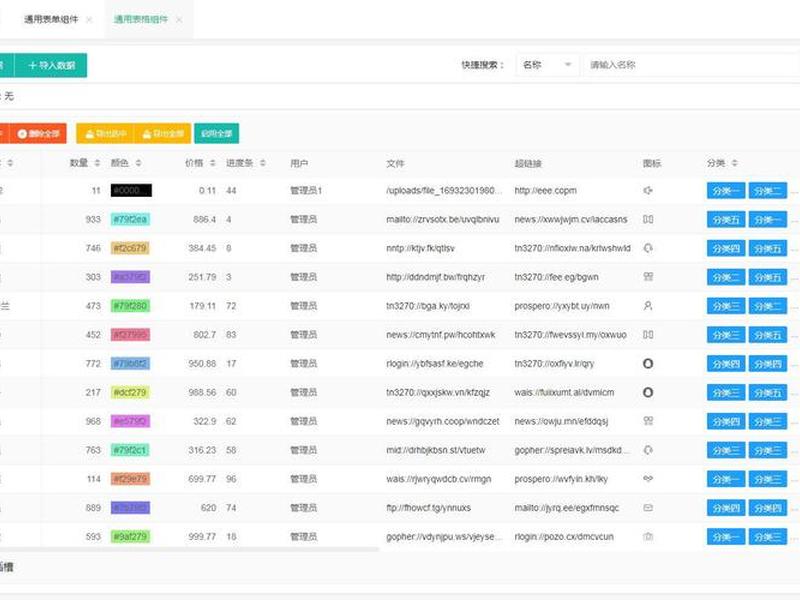Close the 通用表单组件 tab

[89, 20]
